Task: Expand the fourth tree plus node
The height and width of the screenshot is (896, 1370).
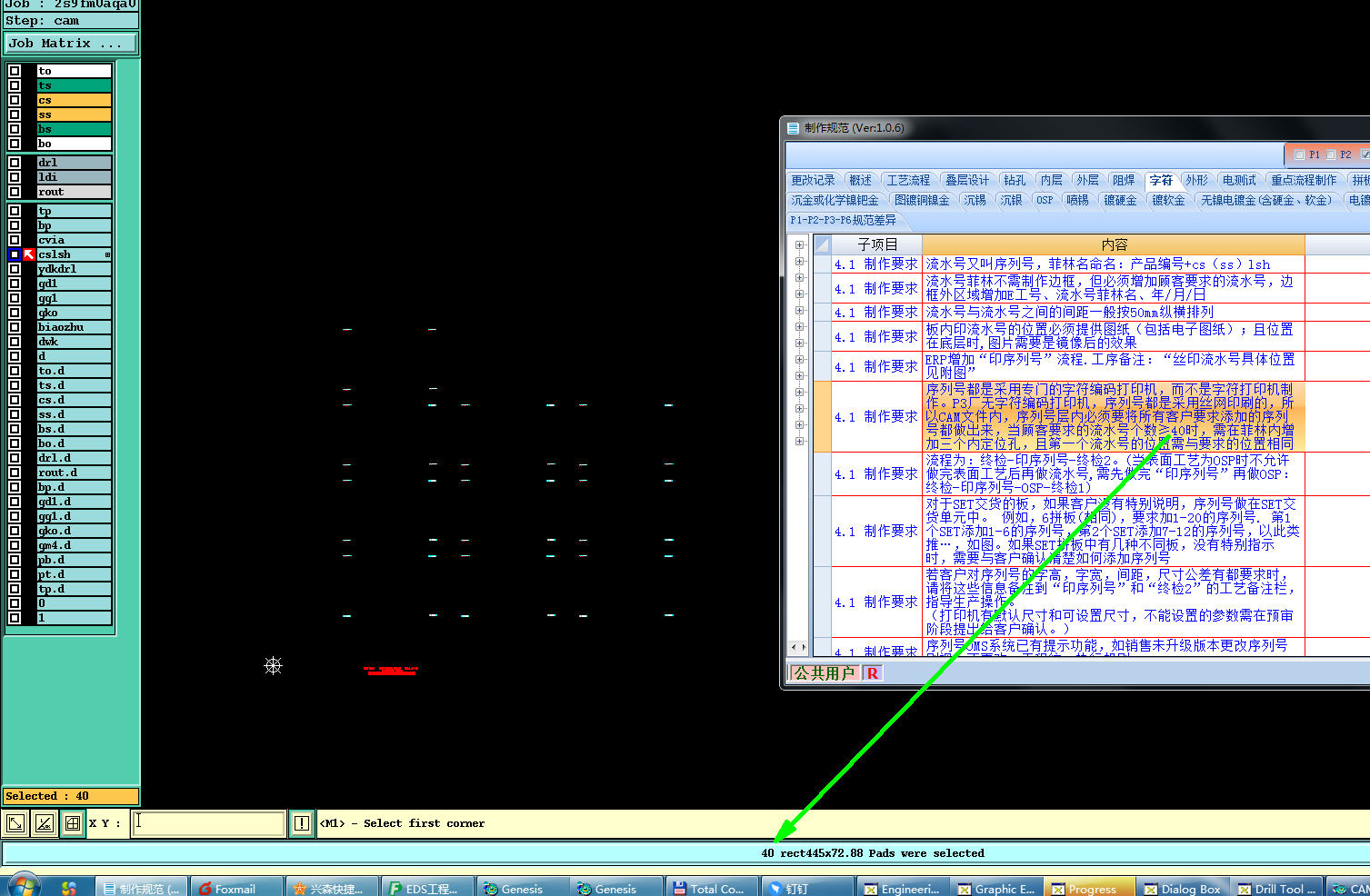Action: (799, 294)
